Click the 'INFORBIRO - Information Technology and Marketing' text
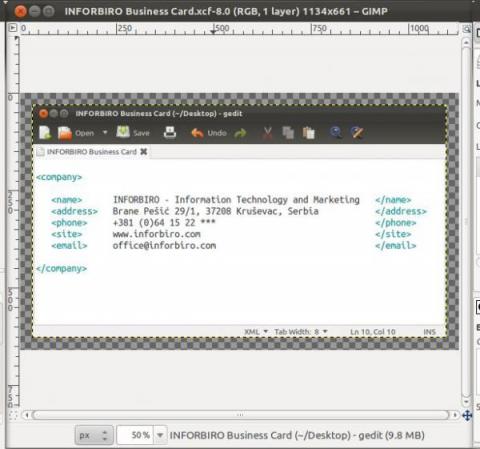This screenshot has height=449, width=480. [x=236, y=200]
